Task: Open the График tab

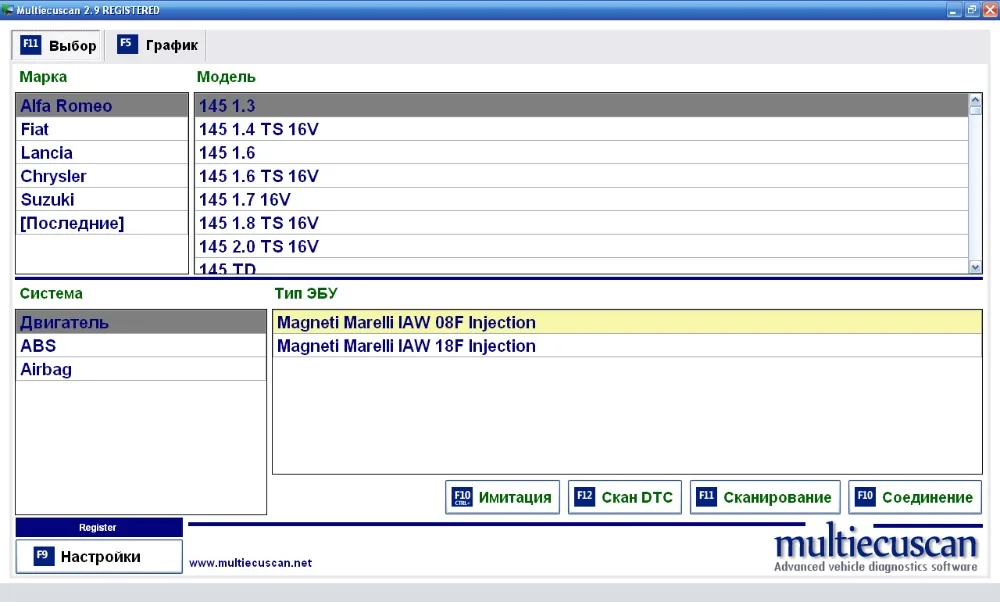Action: point(157,45)
